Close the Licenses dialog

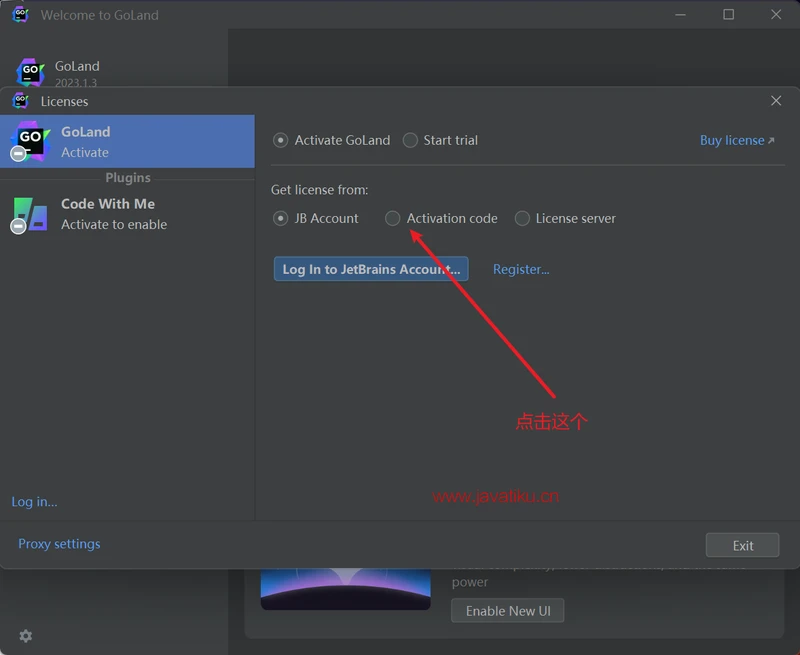tap(776, 101)
